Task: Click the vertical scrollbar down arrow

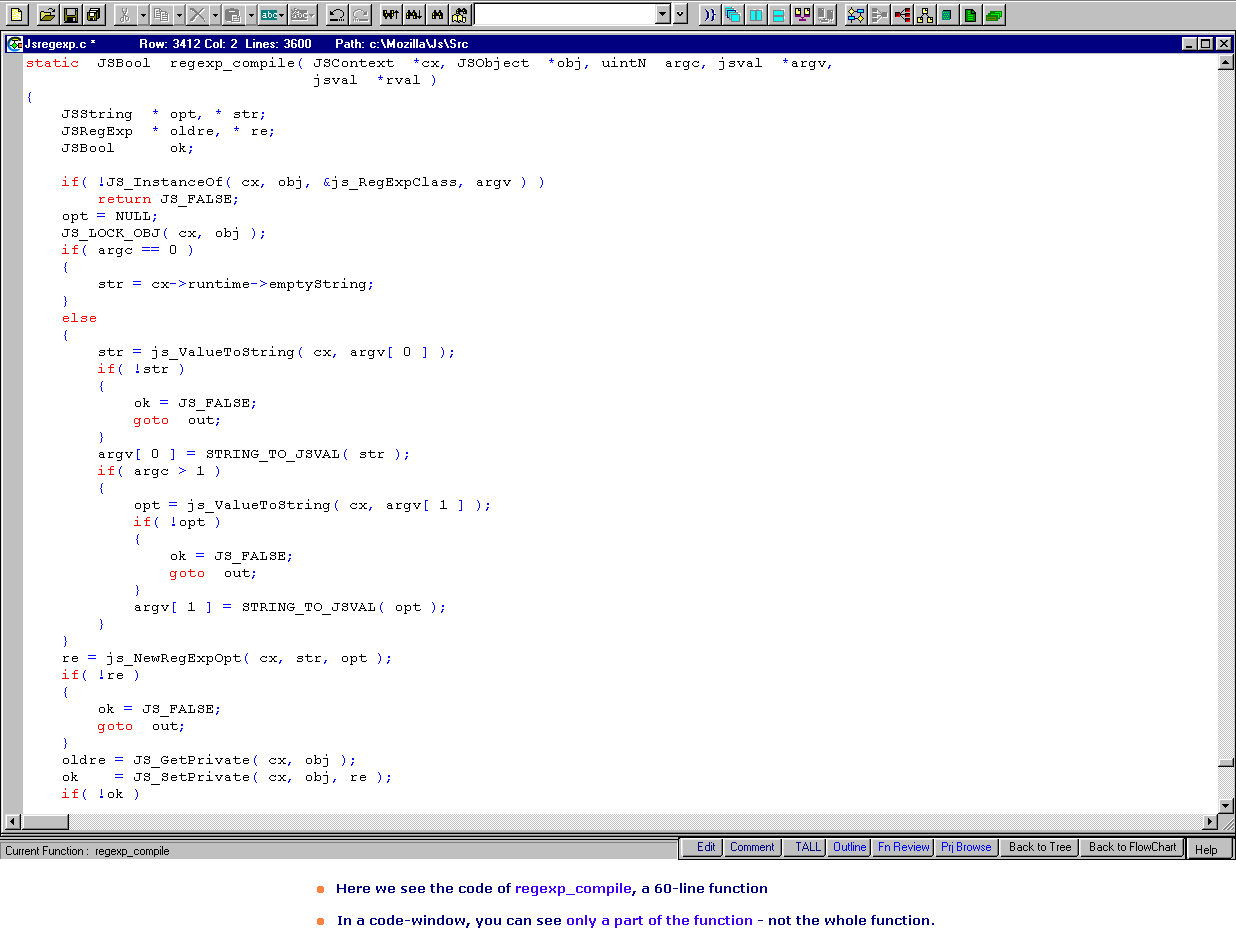Action: click(x=1226, y=806)
